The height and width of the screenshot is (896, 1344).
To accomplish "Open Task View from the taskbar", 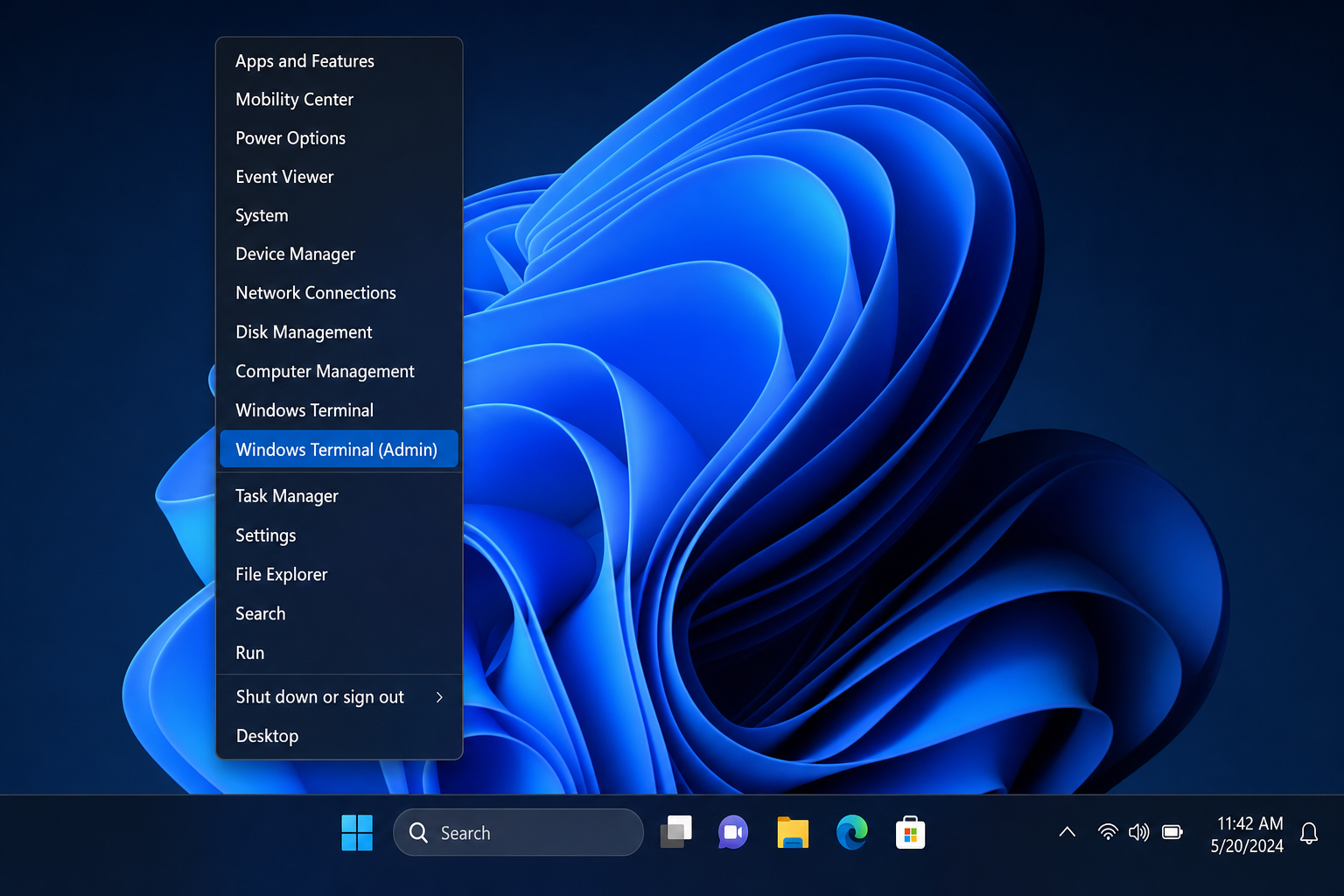I will tap(675, 832).
